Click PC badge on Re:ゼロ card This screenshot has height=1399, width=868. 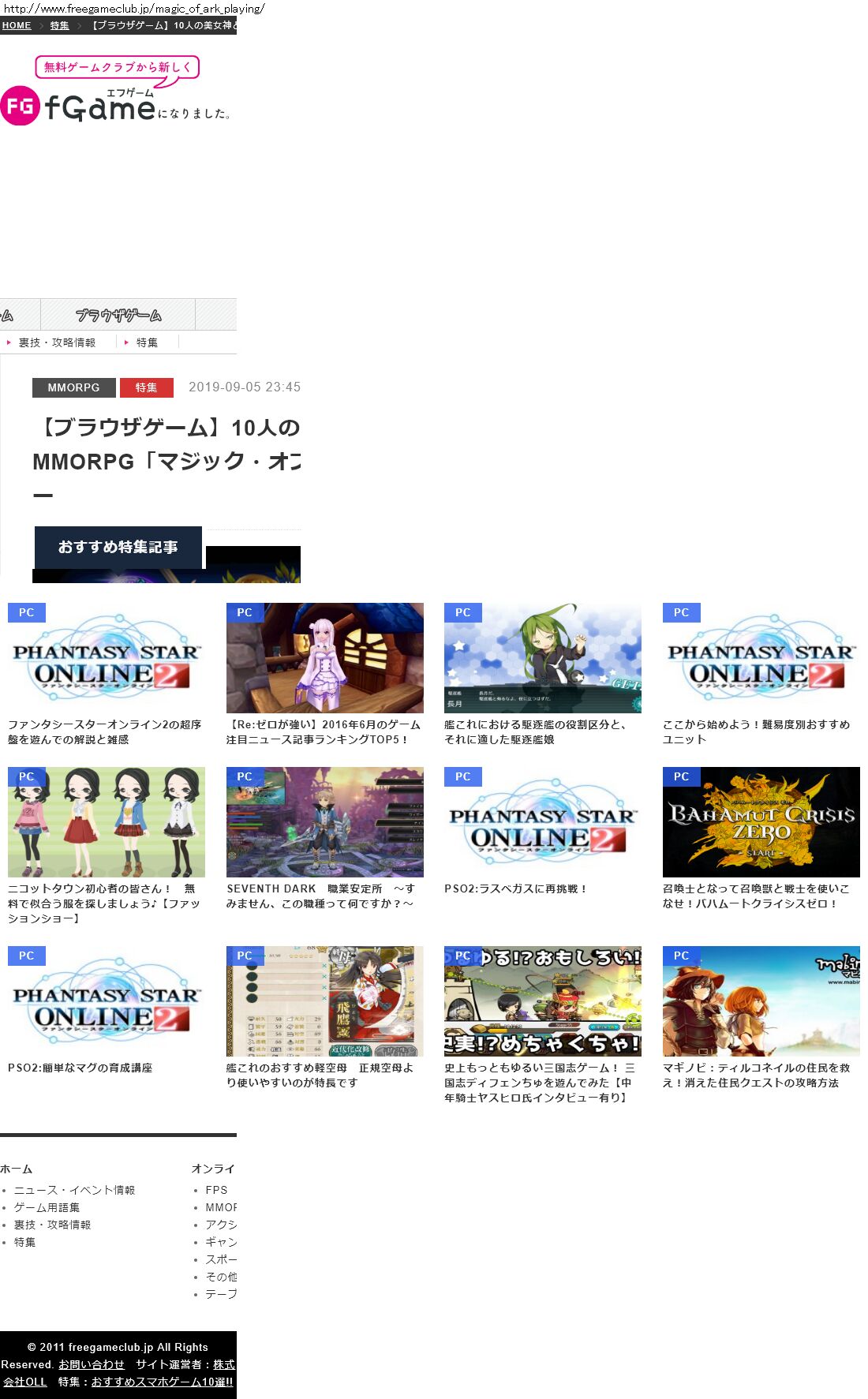tap(245, 612)
